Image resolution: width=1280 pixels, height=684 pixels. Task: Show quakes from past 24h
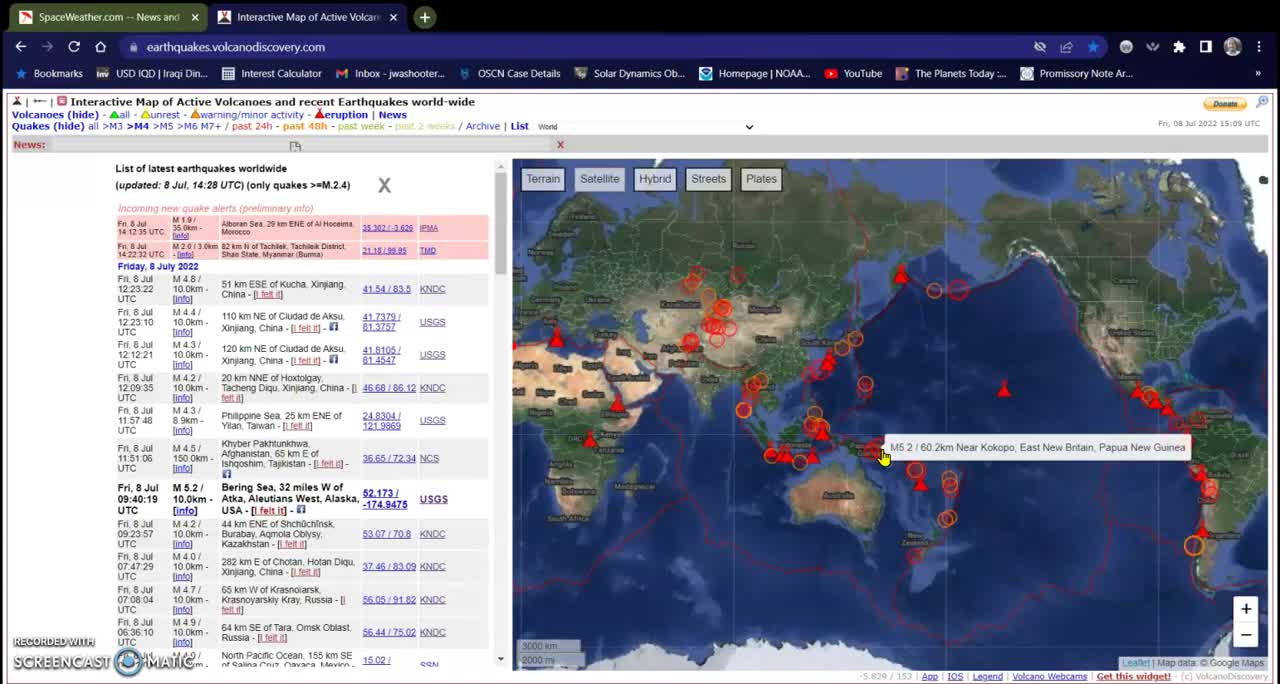tap(254, 126)
